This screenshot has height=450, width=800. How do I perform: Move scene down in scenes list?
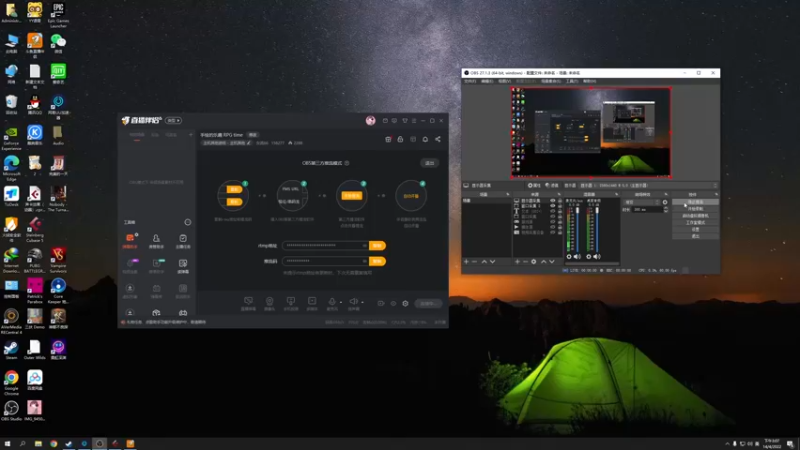(492, 262)
